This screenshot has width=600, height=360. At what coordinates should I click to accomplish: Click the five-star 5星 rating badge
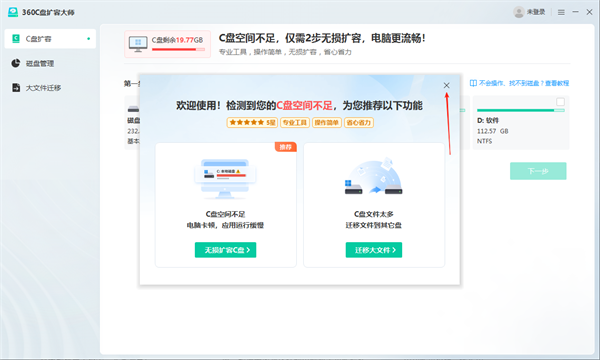[x=252, y=122]
